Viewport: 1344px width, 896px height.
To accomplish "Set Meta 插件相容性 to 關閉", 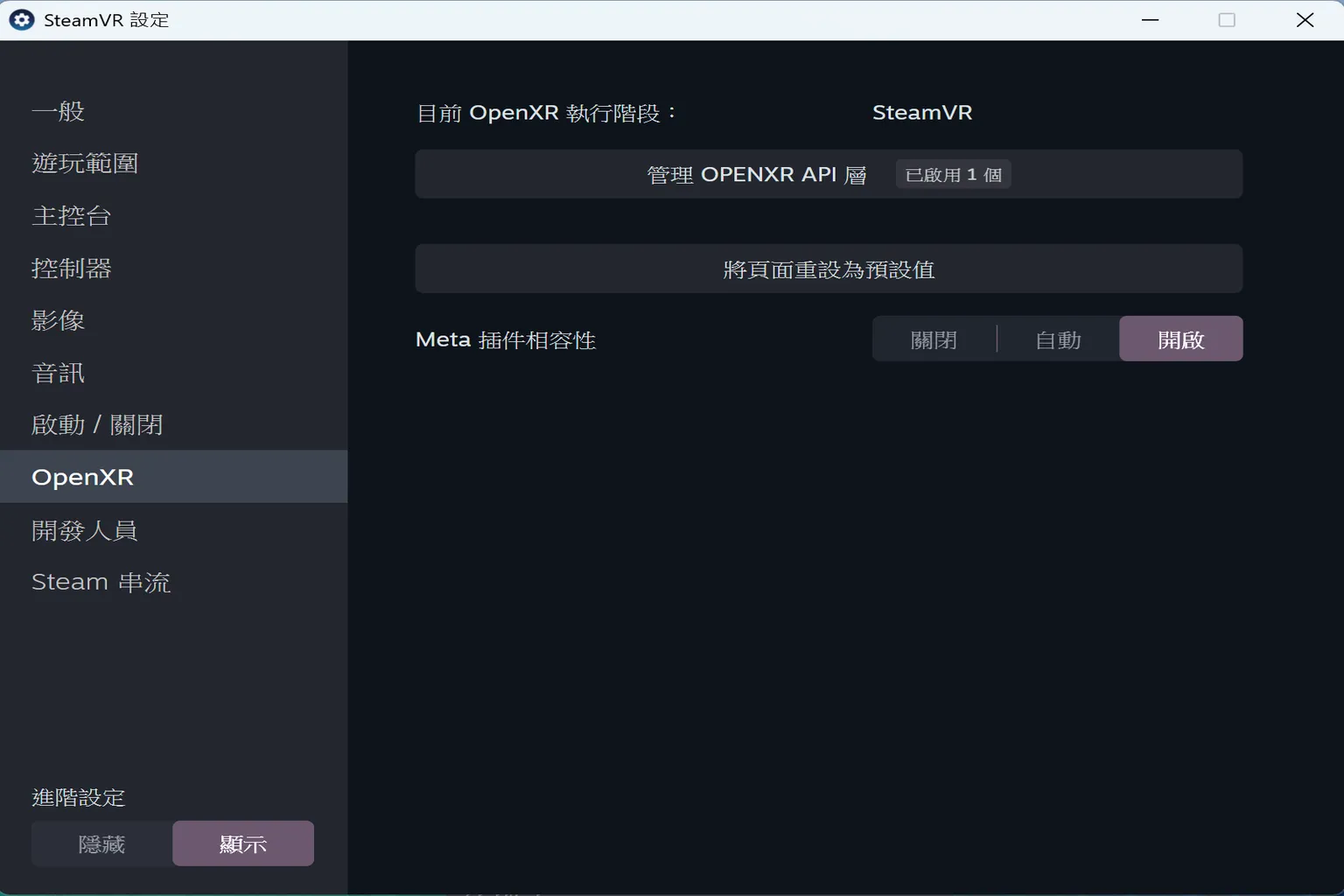I will [934, 339].
